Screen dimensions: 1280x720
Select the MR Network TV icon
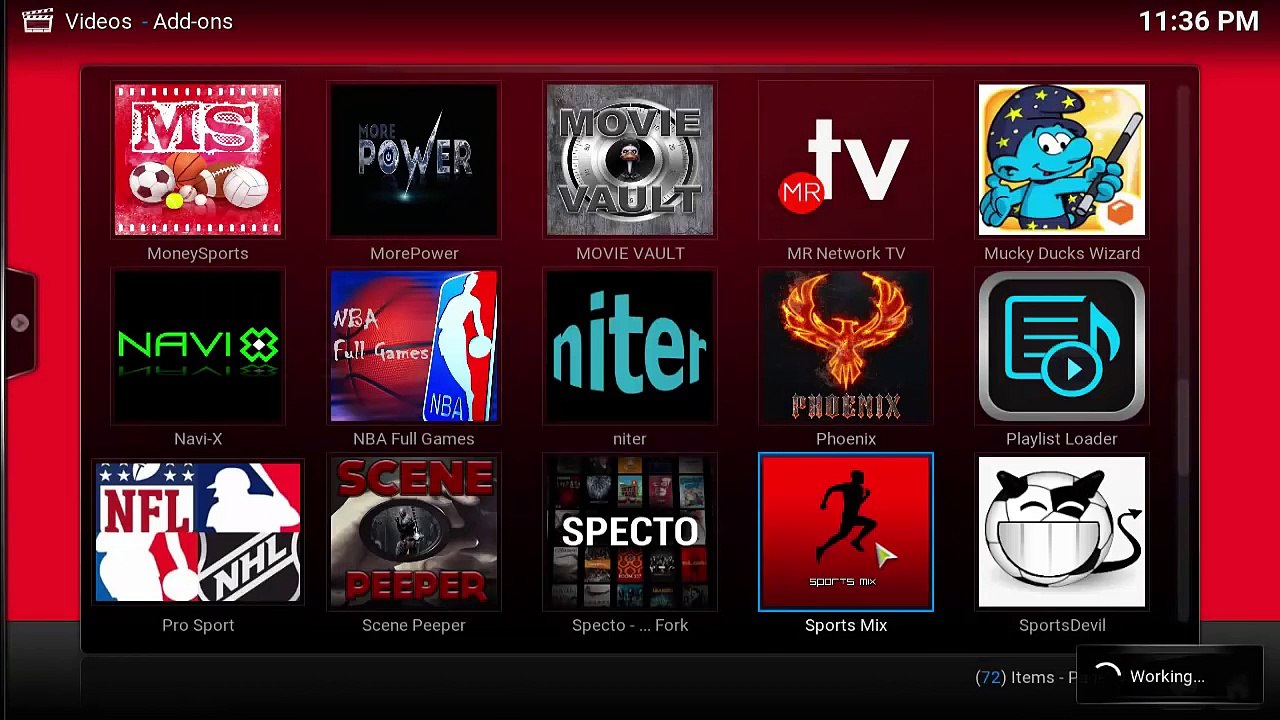tap(846, 160)
